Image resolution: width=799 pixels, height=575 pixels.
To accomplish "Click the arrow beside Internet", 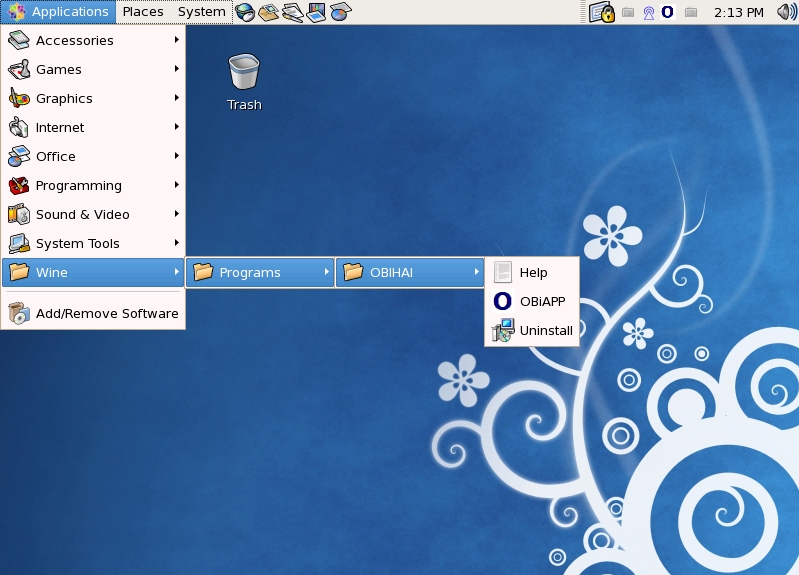I will pos(176,127).
